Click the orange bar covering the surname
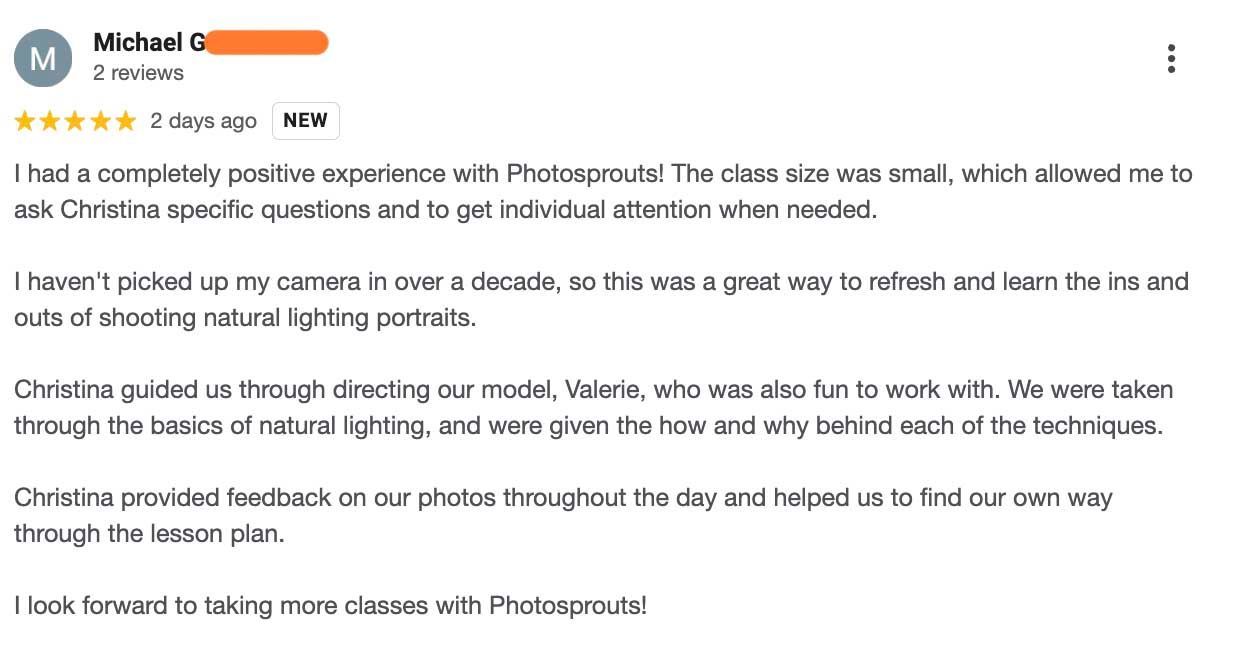 pyautogui.click(x=267, y=43)
